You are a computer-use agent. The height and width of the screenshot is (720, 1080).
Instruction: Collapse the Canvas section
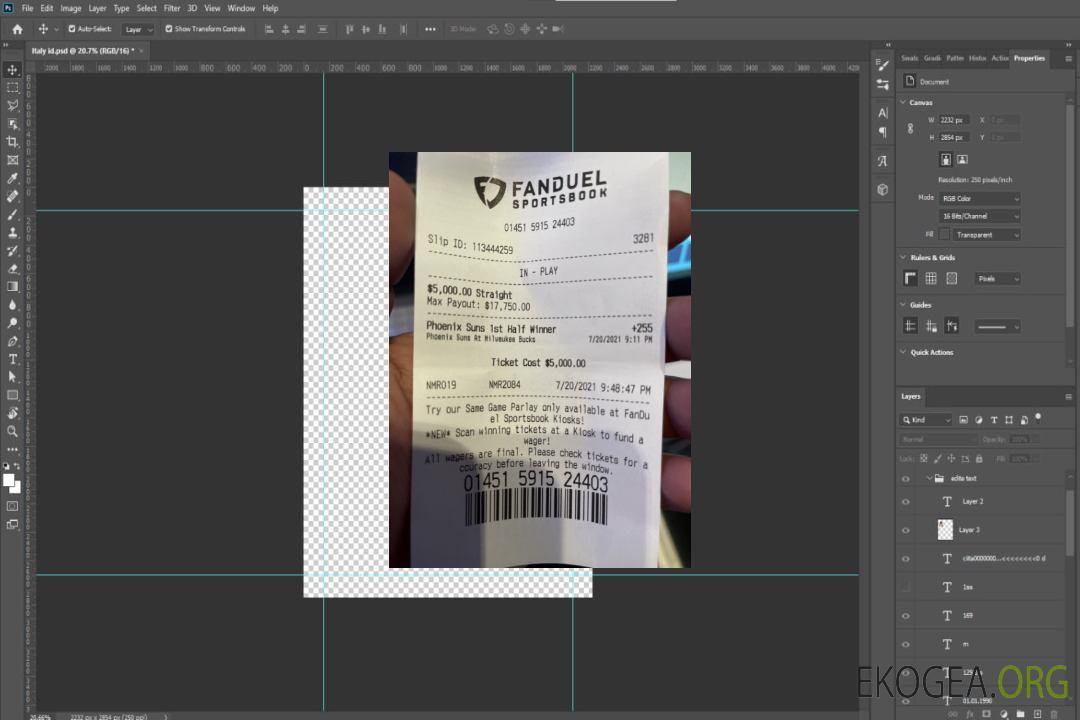pyautogui.click(x=903, y=103)
